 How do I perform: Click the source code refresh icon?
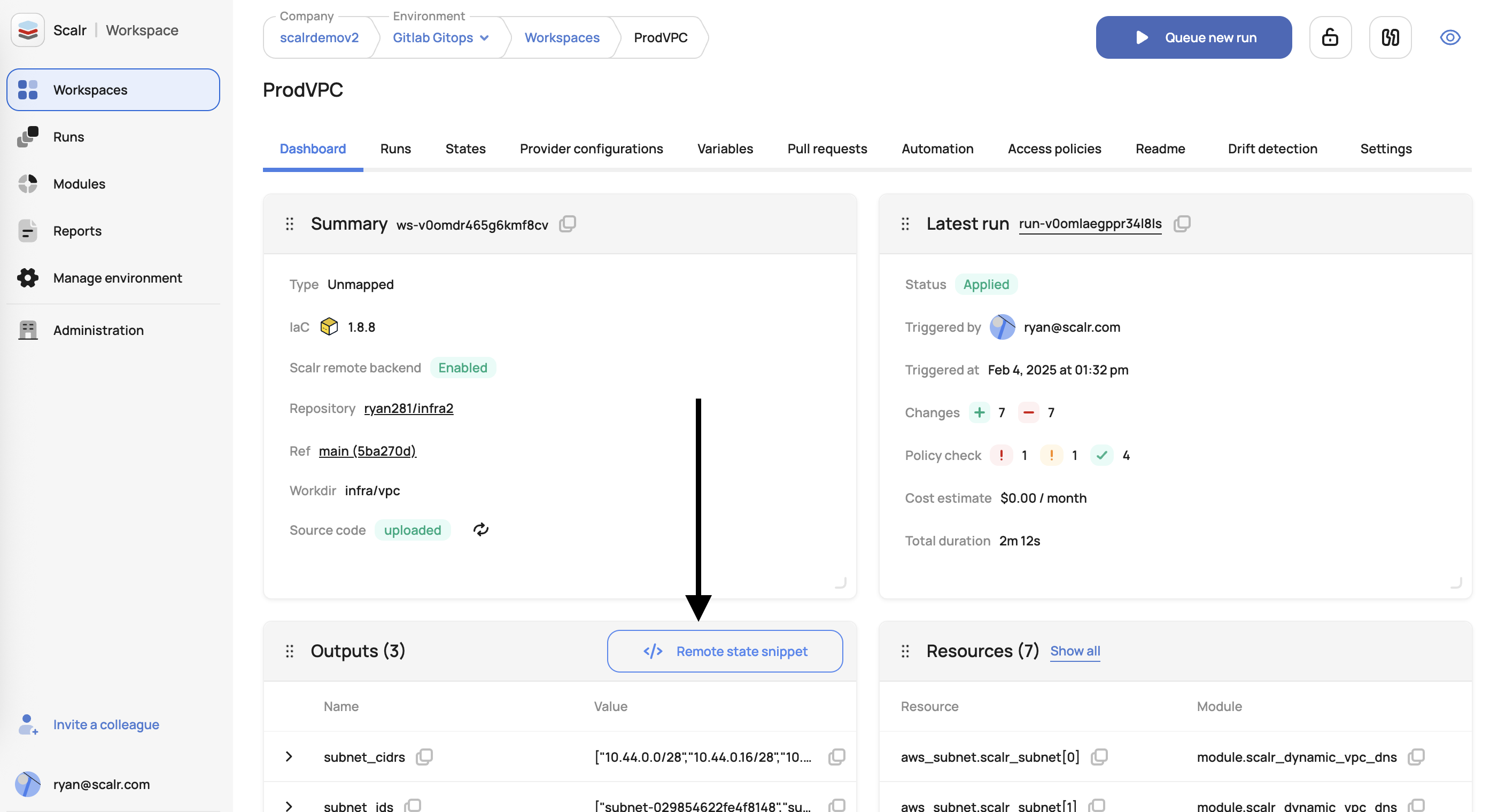coord(480,529)
